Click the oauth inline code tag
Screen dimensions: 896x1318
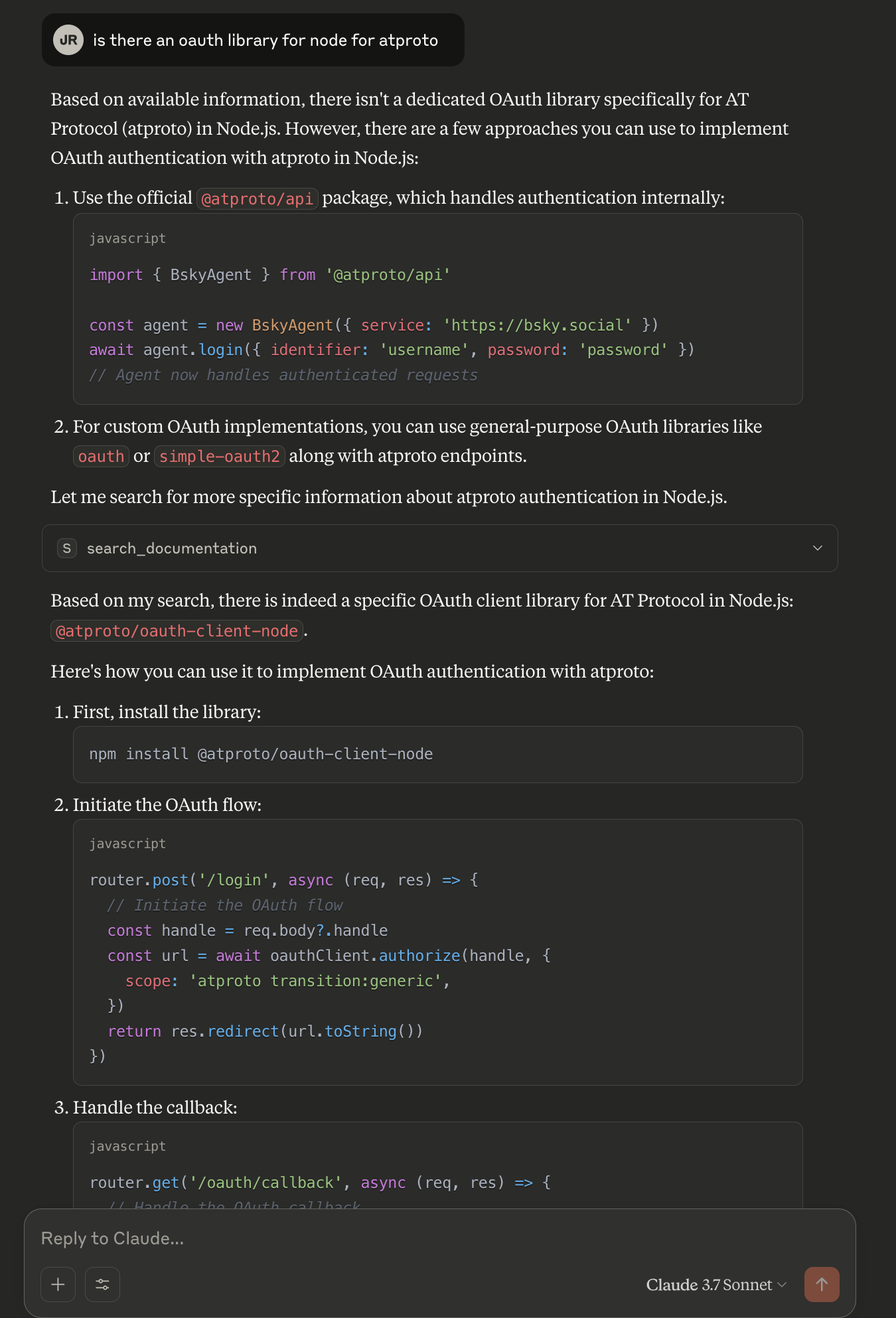click(x=101, y=457)
